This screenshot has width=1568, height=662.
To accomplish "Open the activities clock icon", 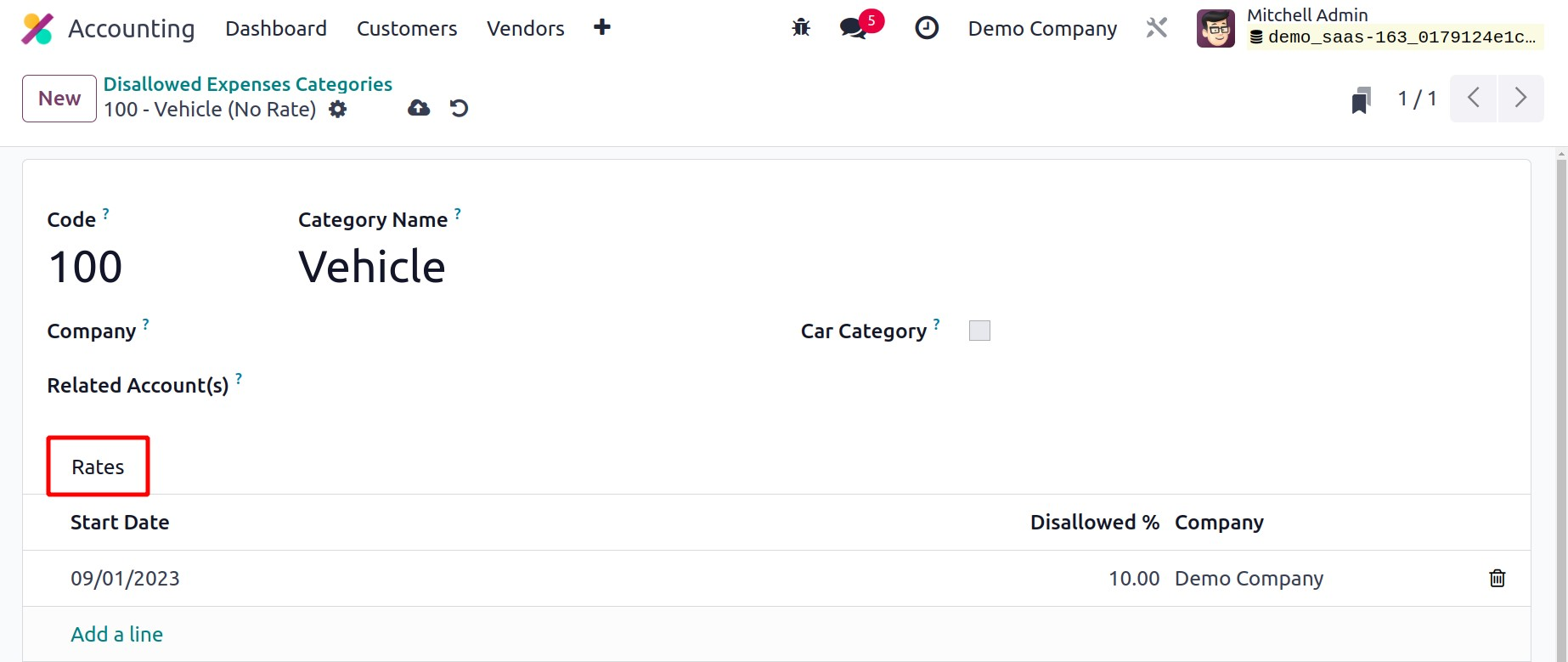I will (927, 28).
